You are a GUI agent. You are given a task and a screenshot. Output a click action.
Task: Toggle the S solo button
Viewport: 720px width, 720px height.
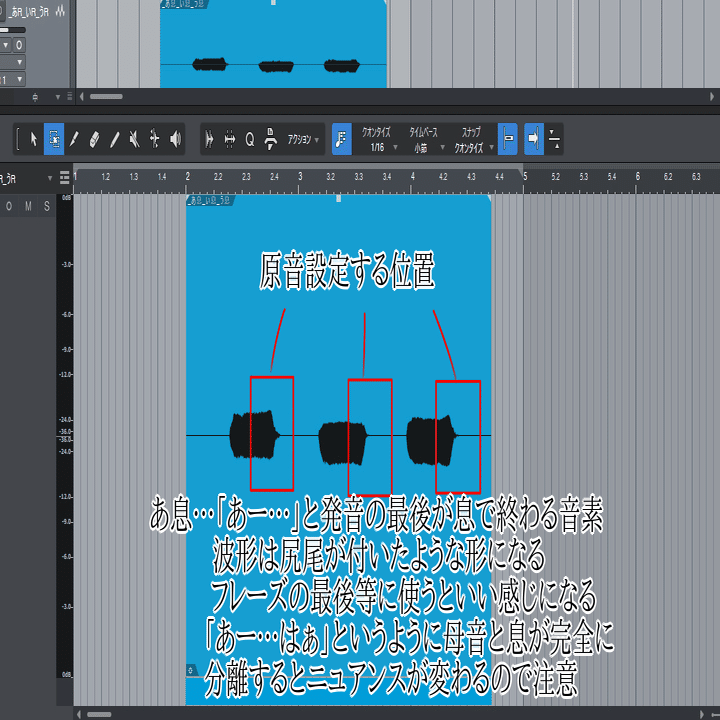click(x=46, y=206)
